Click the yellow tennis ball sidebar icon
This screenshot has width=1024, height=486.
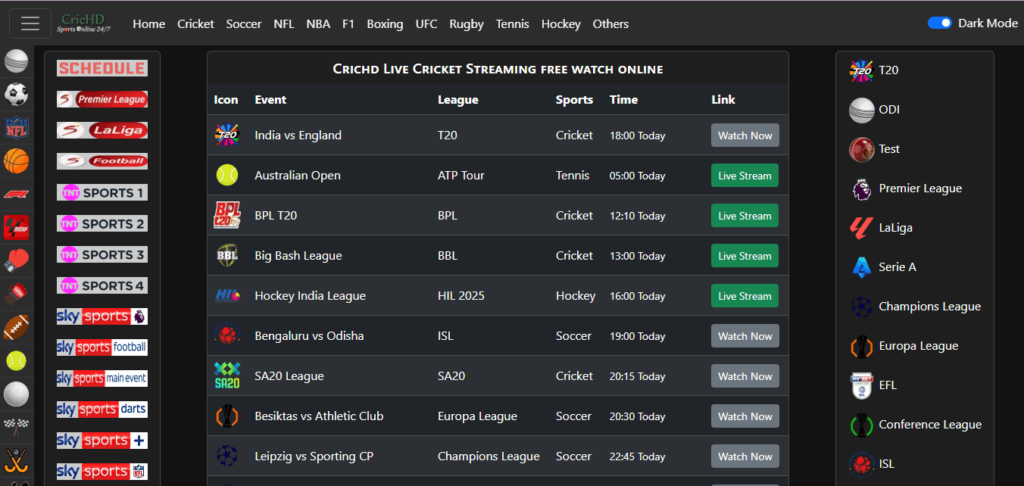pyautogui.click(x=16, y=360)
